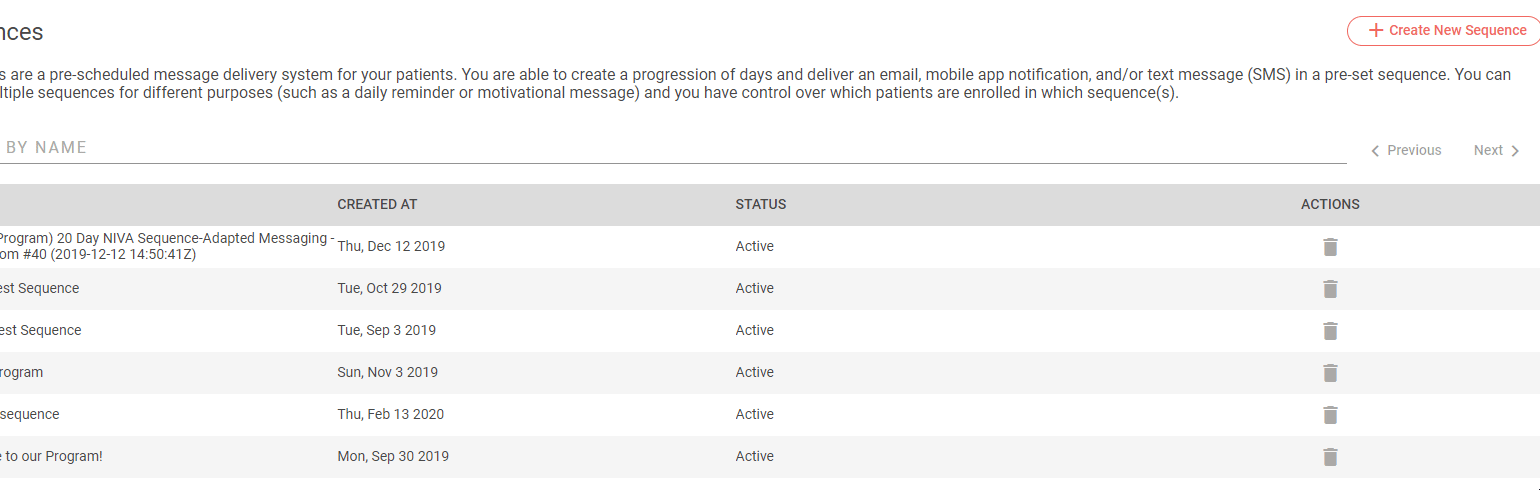The width and height of the screenshot is (1540, 490).
Task: Delete the sequence created Feb 13 2020
Action: [1330, 415]
